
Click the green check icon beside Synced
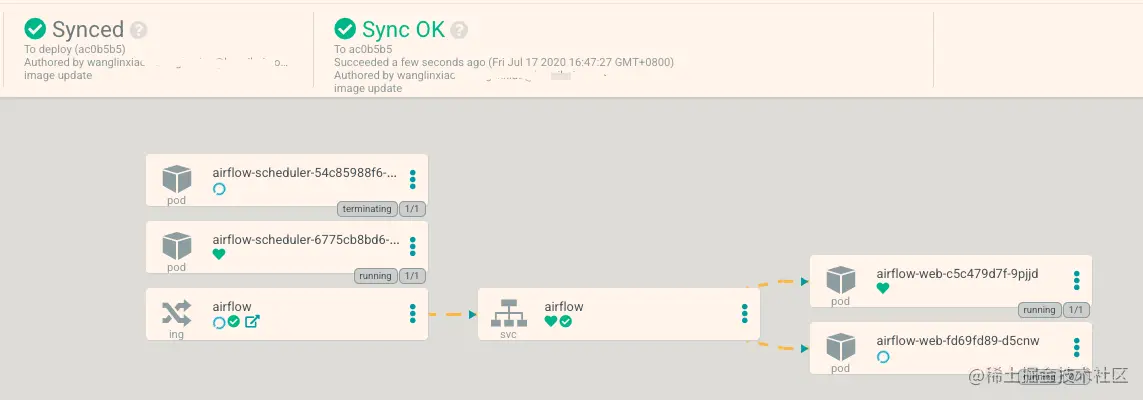point(35,29)
